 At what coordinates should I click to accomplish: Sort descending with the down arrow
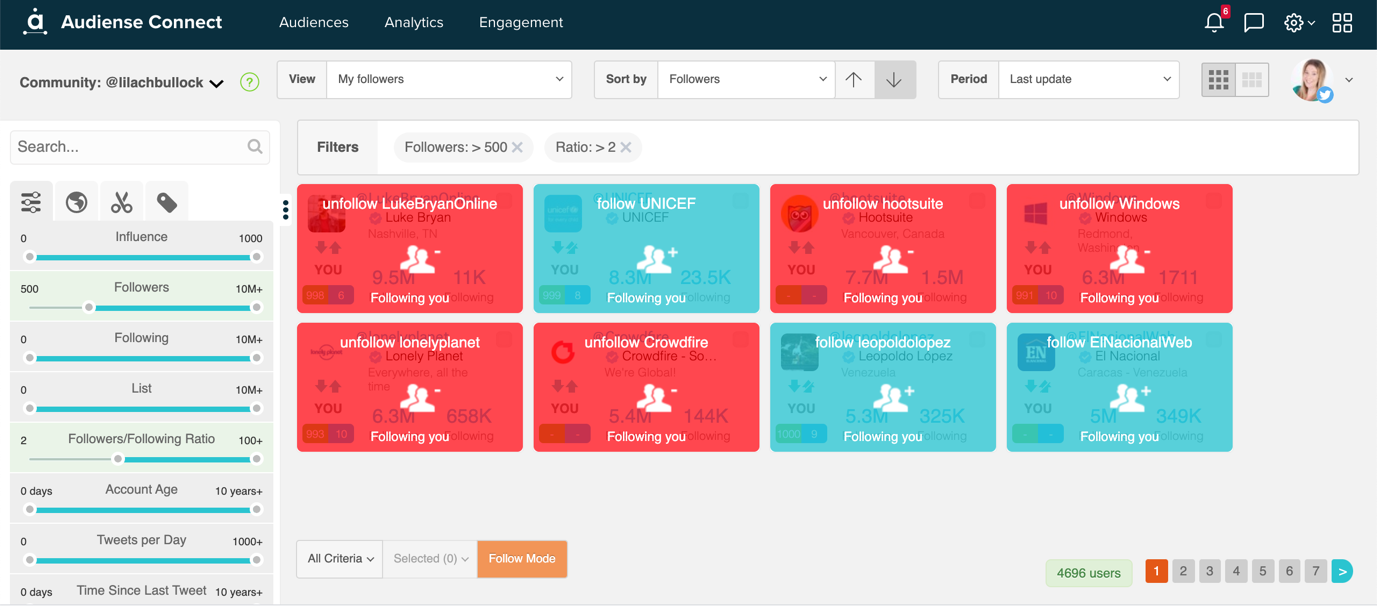click(x=894, y=79)
